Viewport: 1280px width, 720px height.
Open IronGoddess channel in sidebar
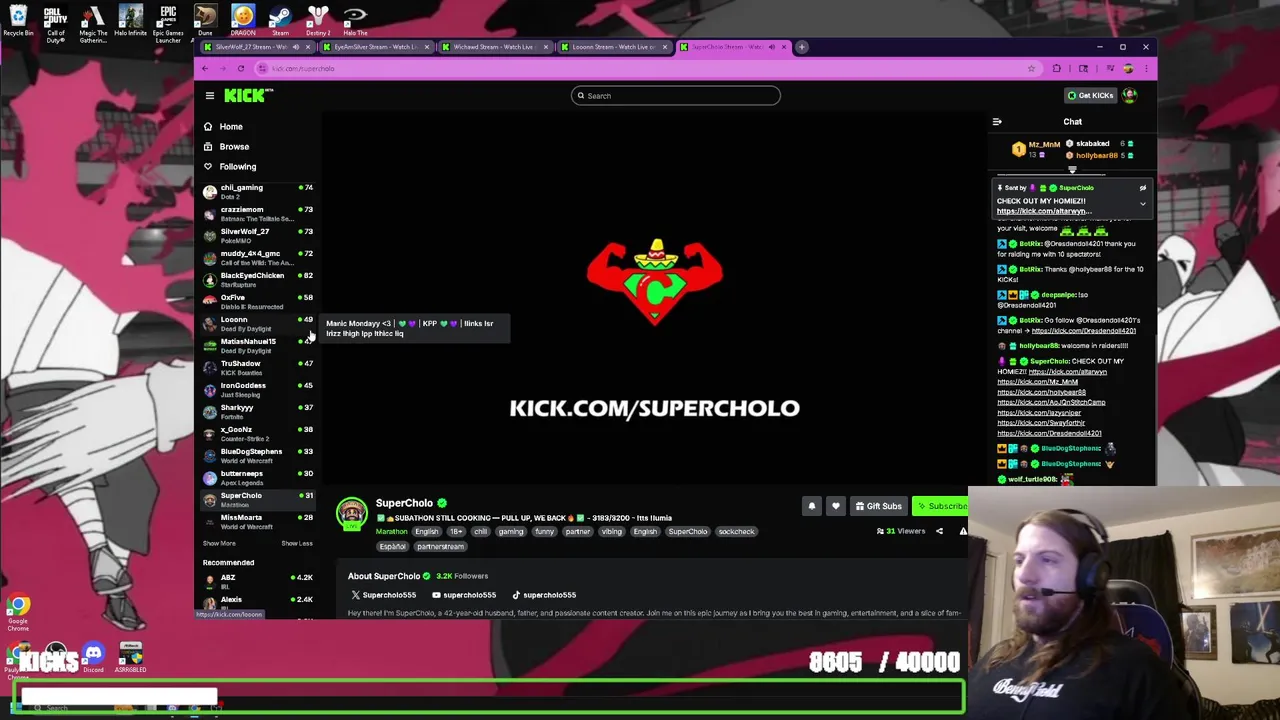(x=258, y=389)
